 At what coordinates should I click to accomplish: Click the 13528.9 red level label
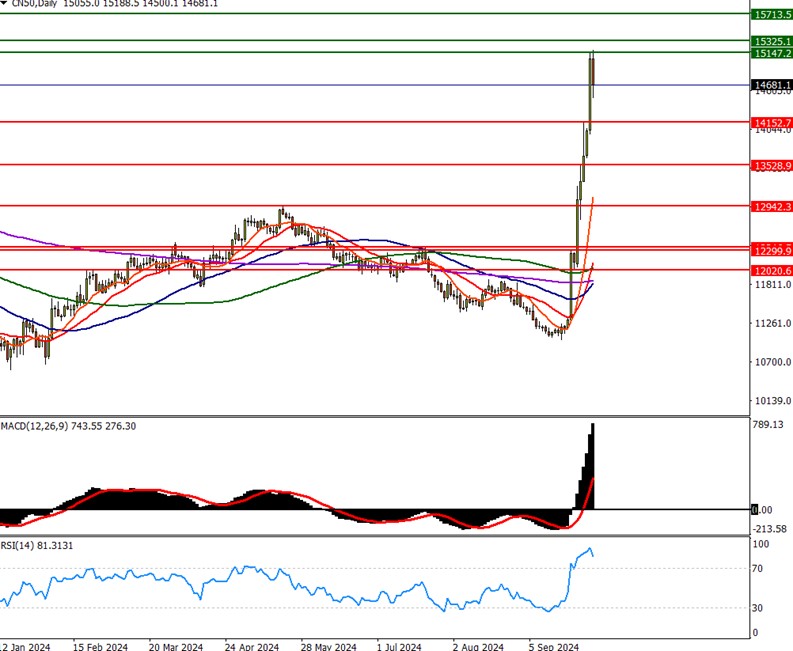coord(770,165)
